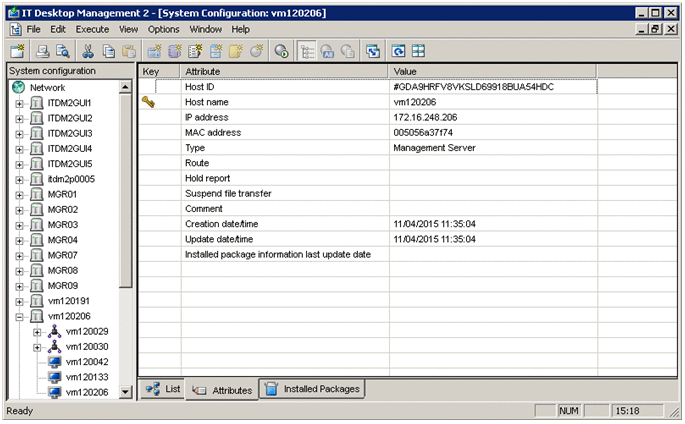
Task: Click the Paste clipboard icon
Action: pos(127,50)
